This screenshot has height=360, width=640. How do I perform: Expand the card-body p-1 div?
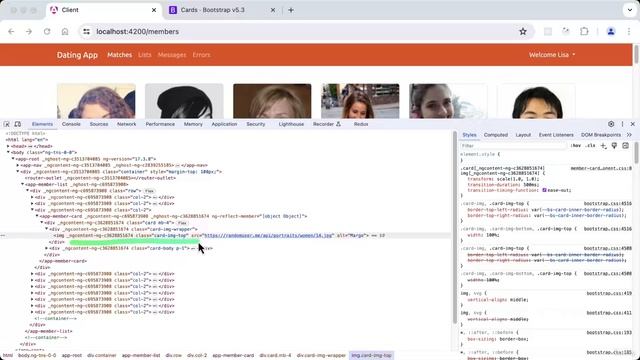47,248
